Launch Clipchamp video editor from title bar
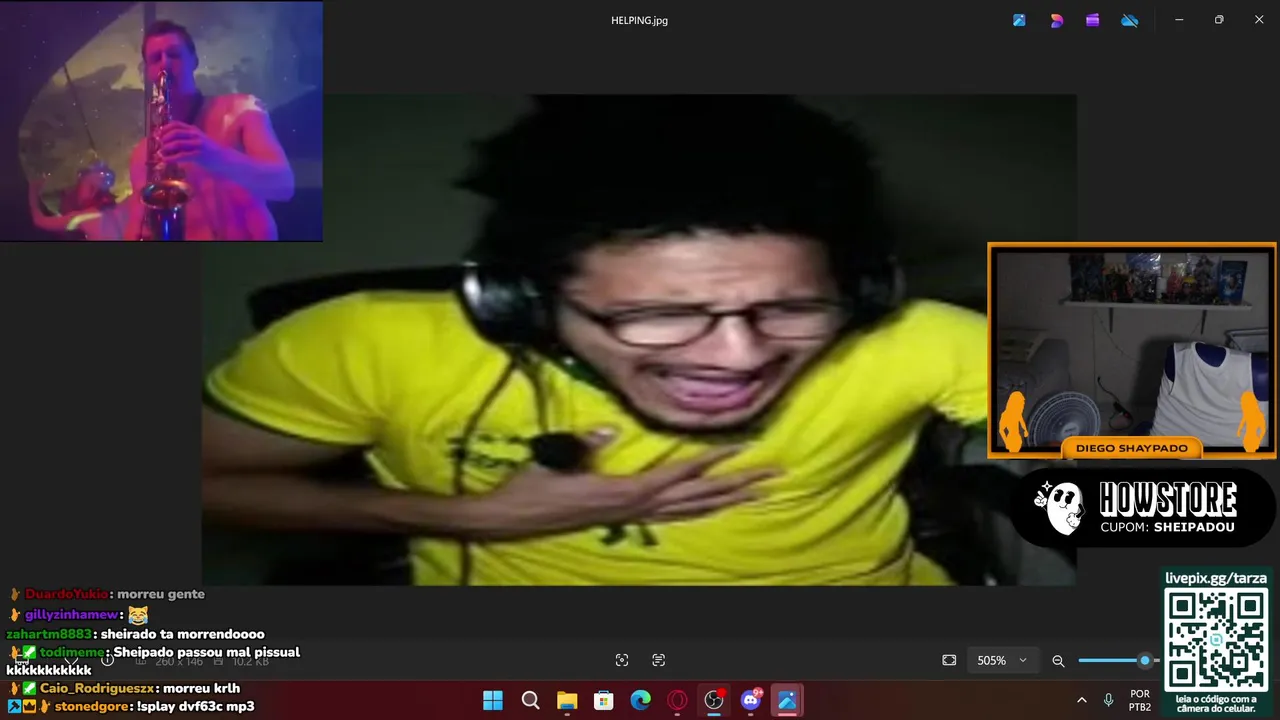This screenshot has width=1280, height=720. [x=1093, y=20]
